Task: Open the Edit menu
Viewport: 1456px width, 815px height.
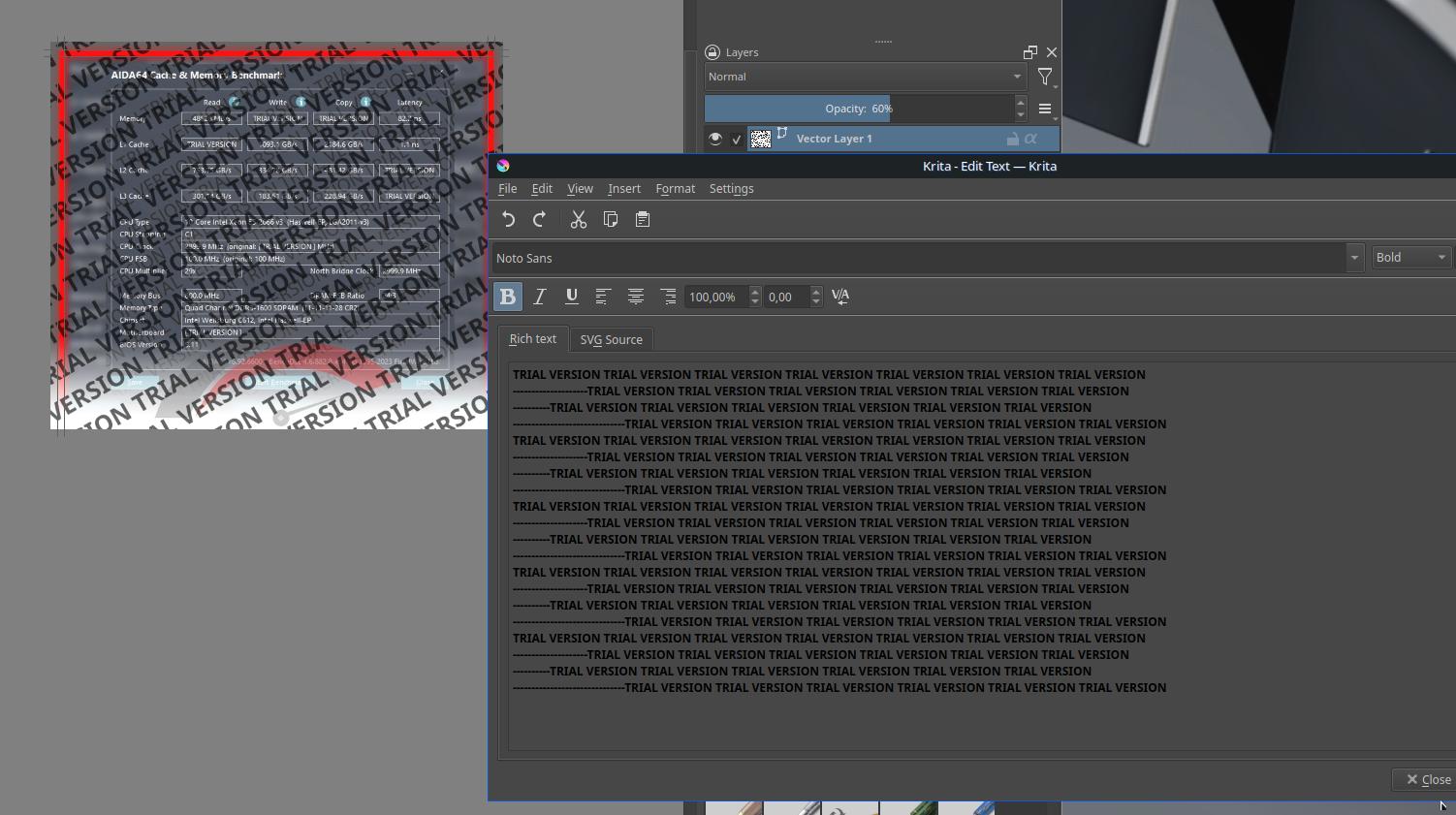Action: (542, 189)
